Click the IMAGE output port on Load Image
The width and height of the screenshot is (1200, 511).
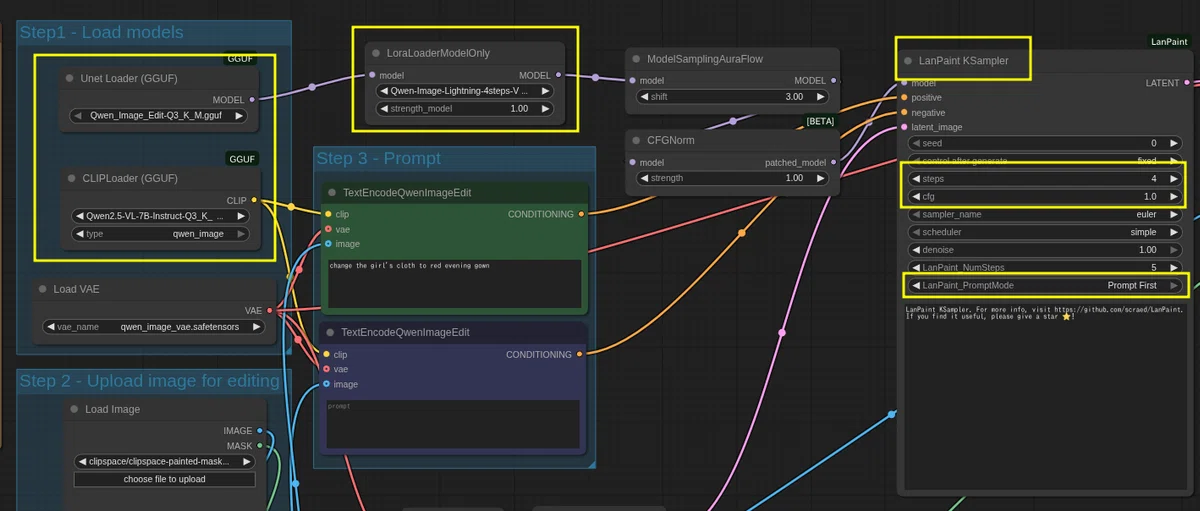[260, 431]
